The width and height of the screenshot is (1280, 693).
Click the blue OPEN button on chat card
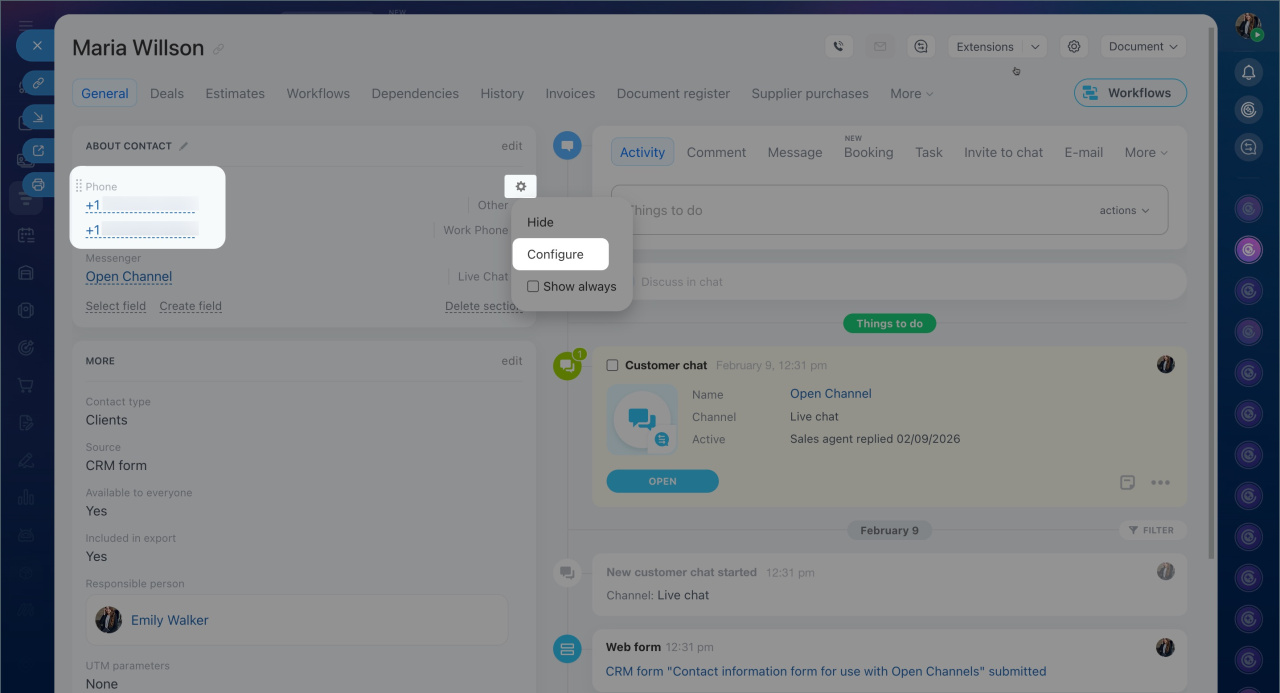662,481
